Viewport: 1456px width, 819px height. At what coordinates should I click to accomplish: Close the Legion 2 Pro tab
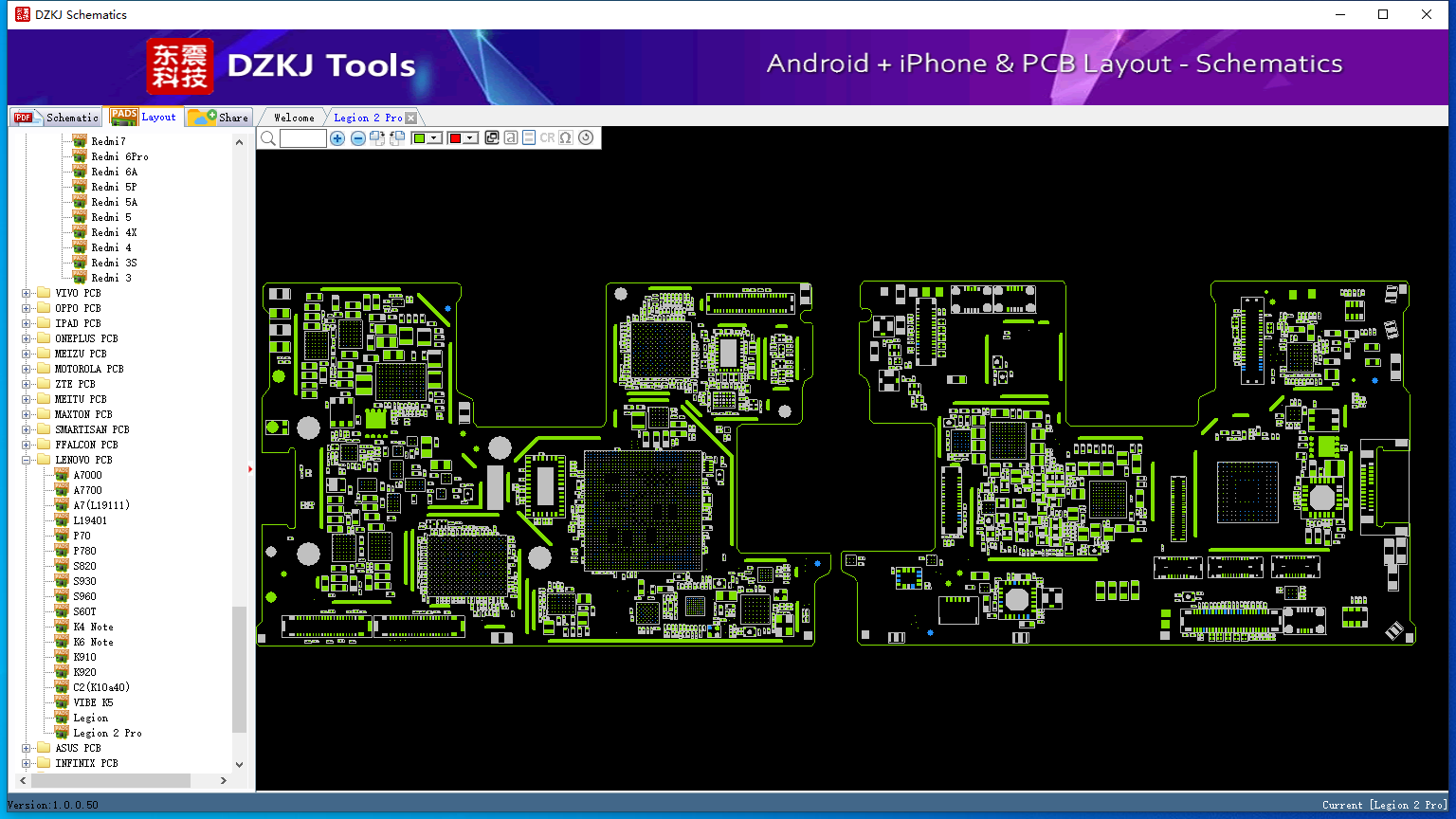pos(410,118)
